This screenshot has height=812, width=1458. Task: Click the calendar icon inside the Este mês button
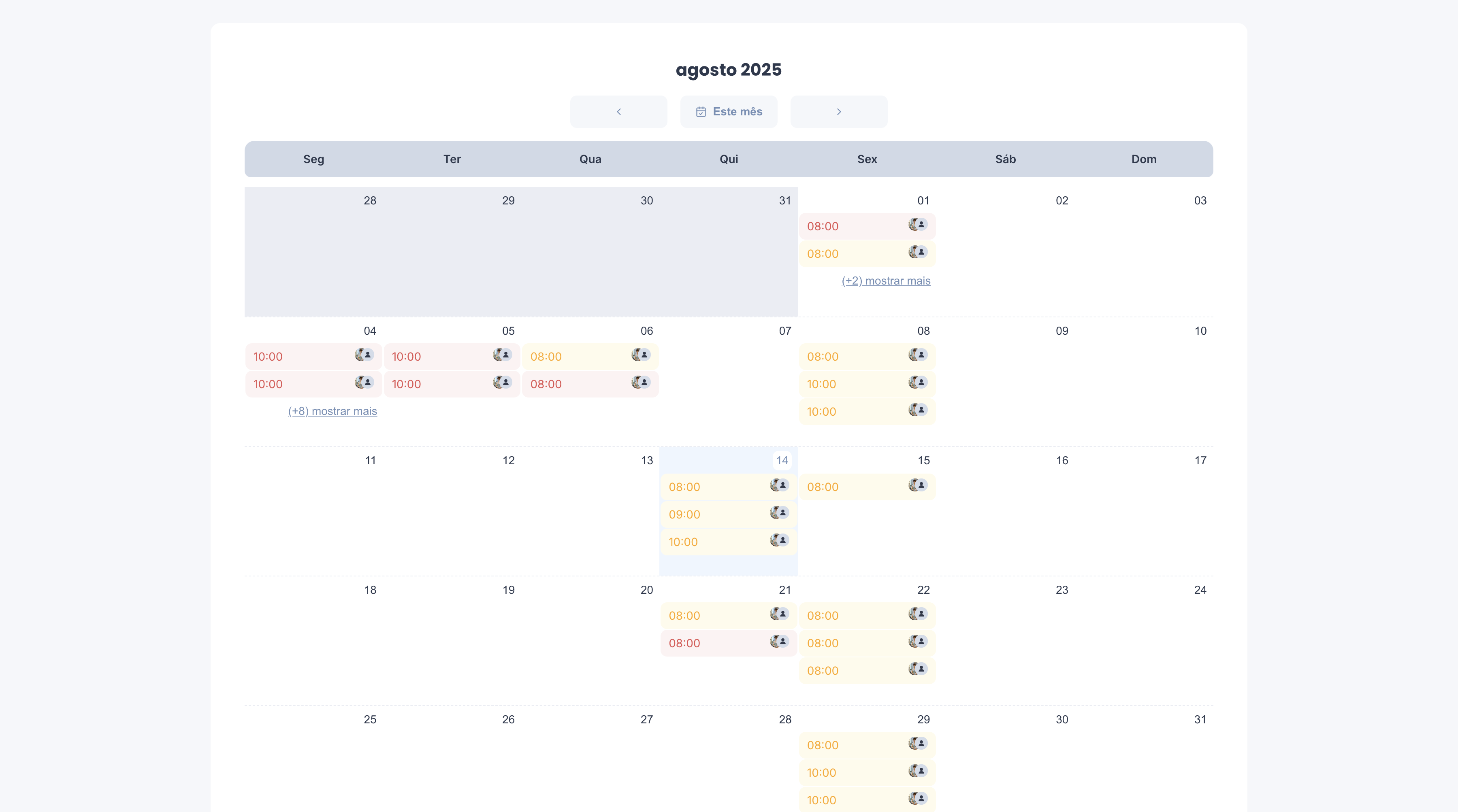(701, 111)
